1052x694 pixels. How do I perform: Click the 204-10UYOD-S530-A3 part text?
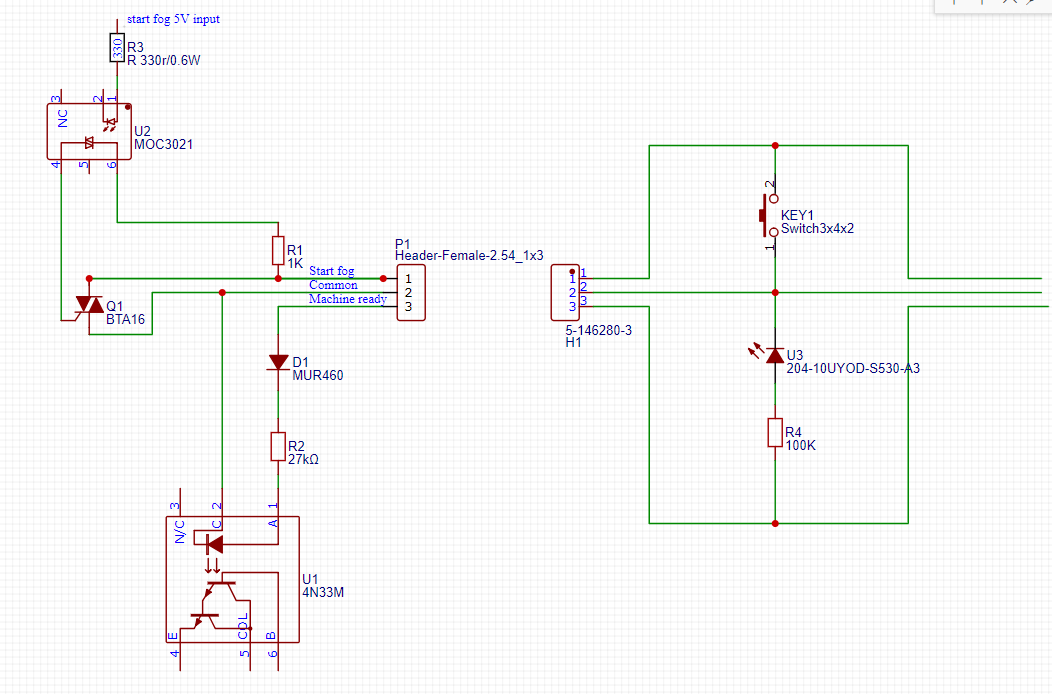[x=853, y=368]
